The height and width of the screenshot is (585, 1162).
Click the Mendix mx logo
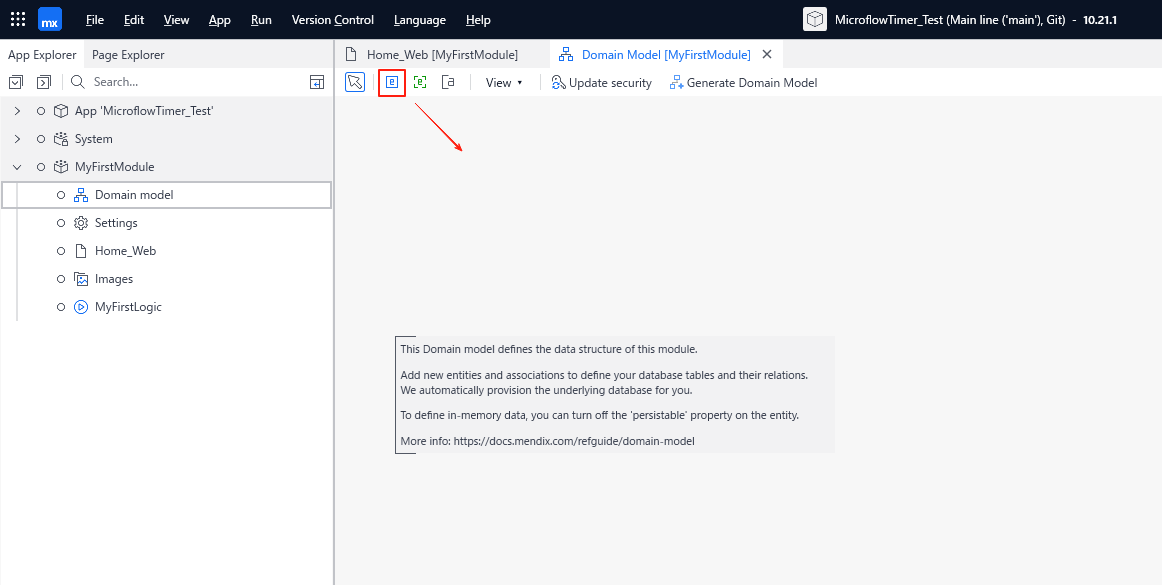(50, 19)
